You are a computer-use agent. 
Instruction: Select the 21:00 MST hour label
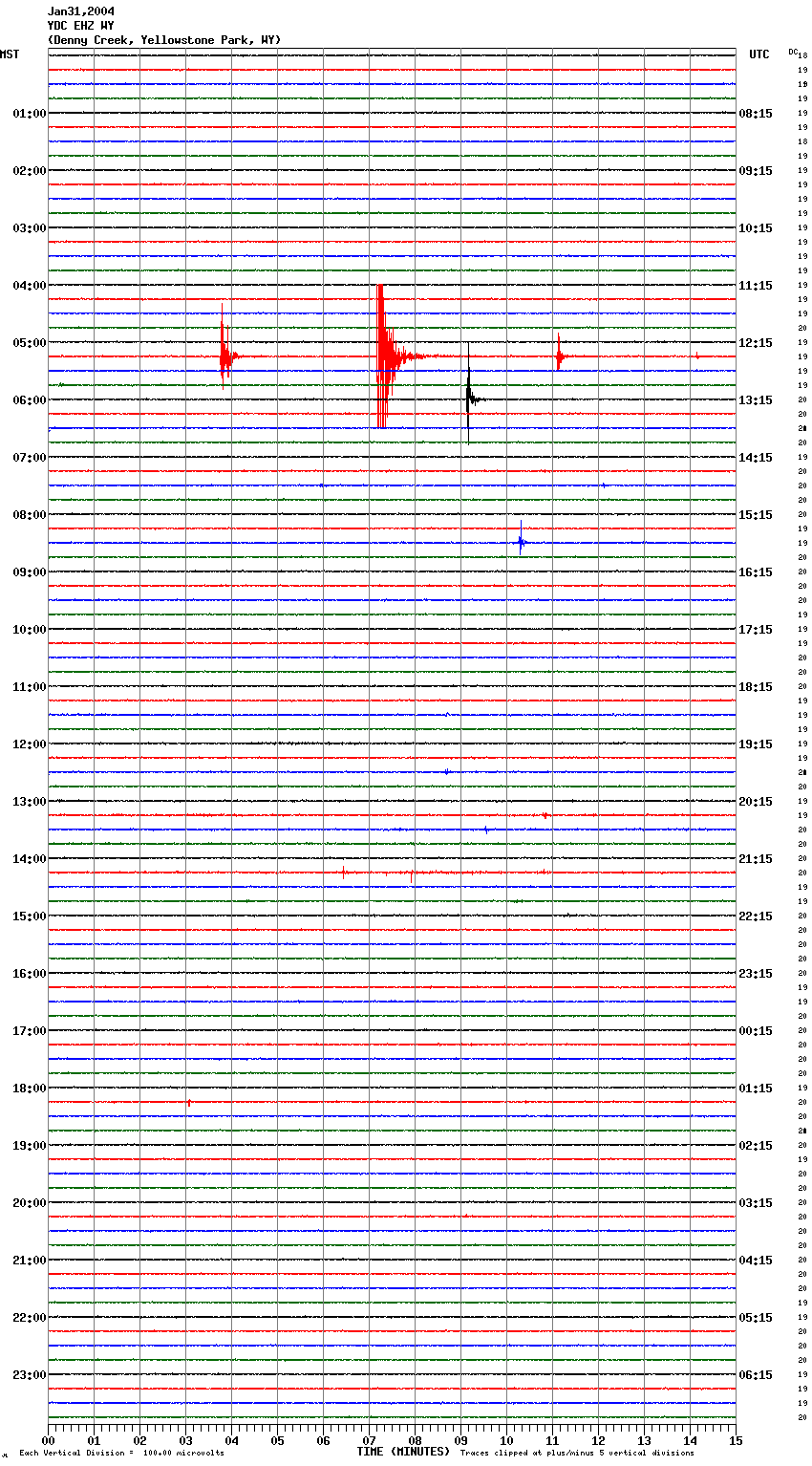(29, 1261)
